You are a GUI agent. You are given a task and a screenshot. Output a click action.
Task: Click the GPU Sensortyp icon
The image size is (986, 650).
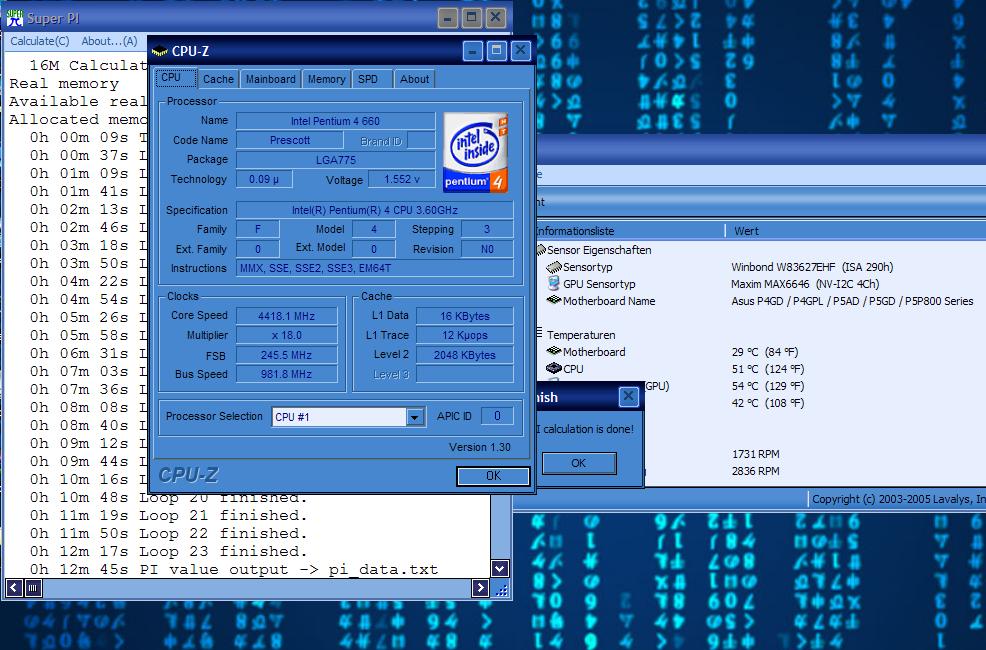(553, 284)
